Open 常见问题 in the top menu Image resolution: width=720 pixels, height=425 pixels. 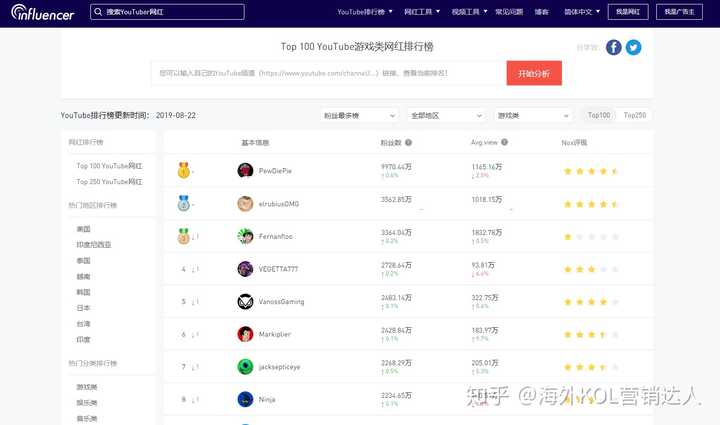coord(509,12)
